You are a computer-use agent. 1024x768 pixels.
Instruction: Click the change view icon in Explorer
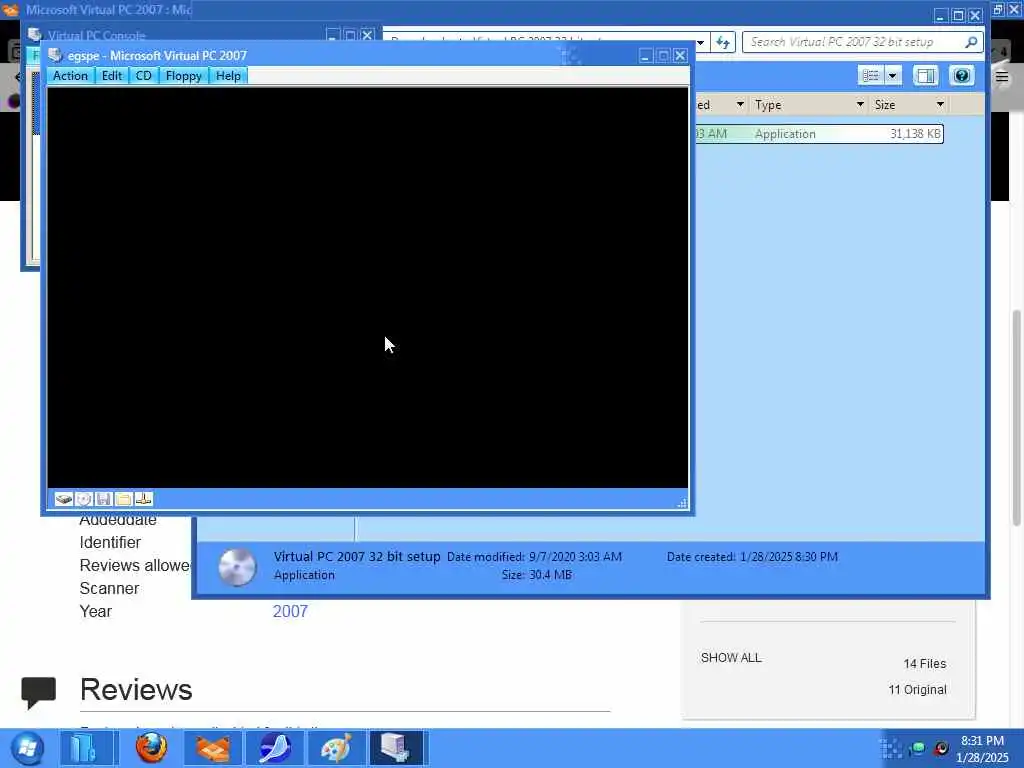[x=871, y=76]
